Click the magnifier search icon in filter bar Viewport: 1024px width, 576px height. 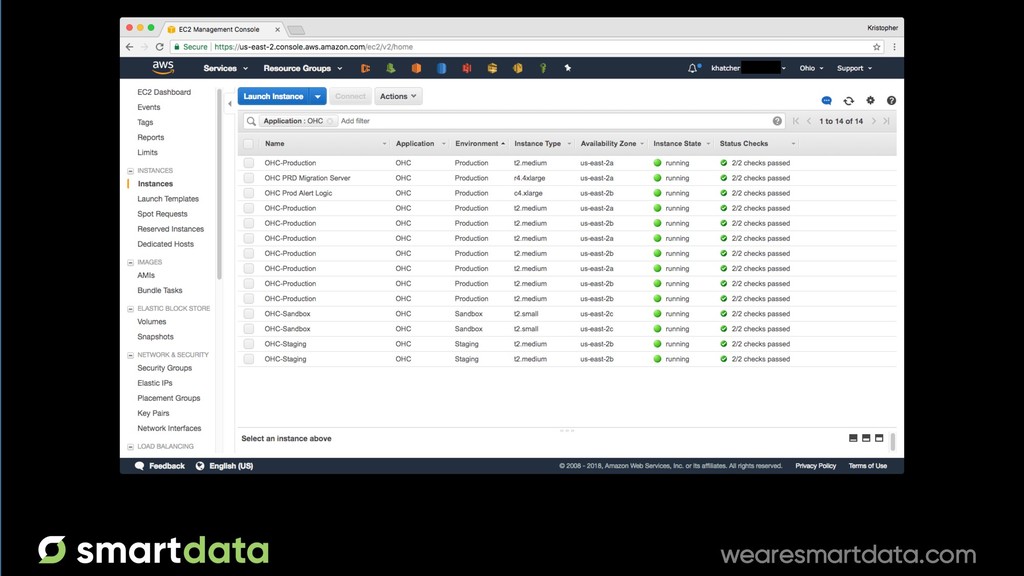tap(251, 121)
